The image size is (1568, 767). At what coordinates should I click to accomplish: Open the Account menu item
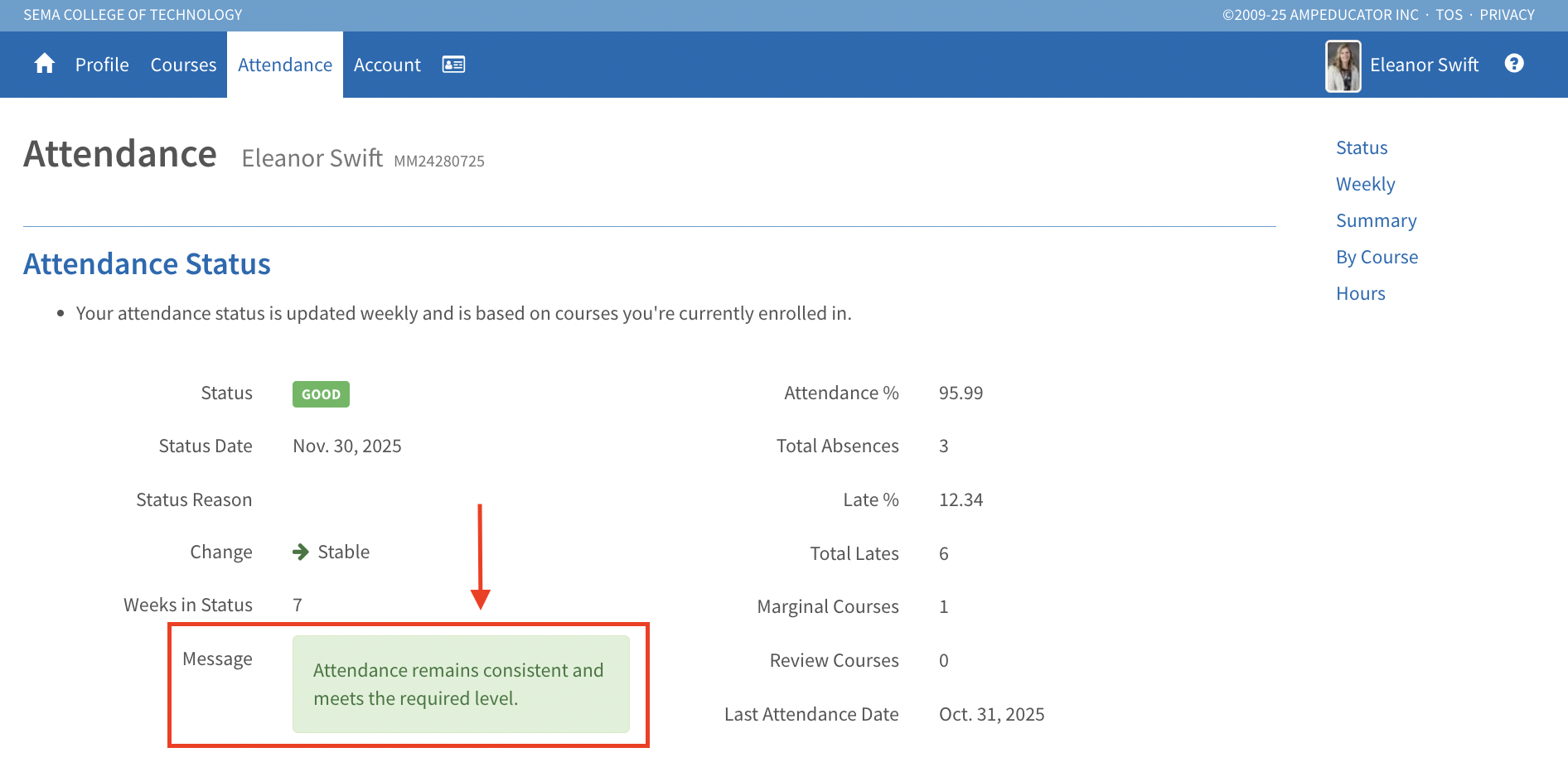pyautogui.click(x=387, y=65)
